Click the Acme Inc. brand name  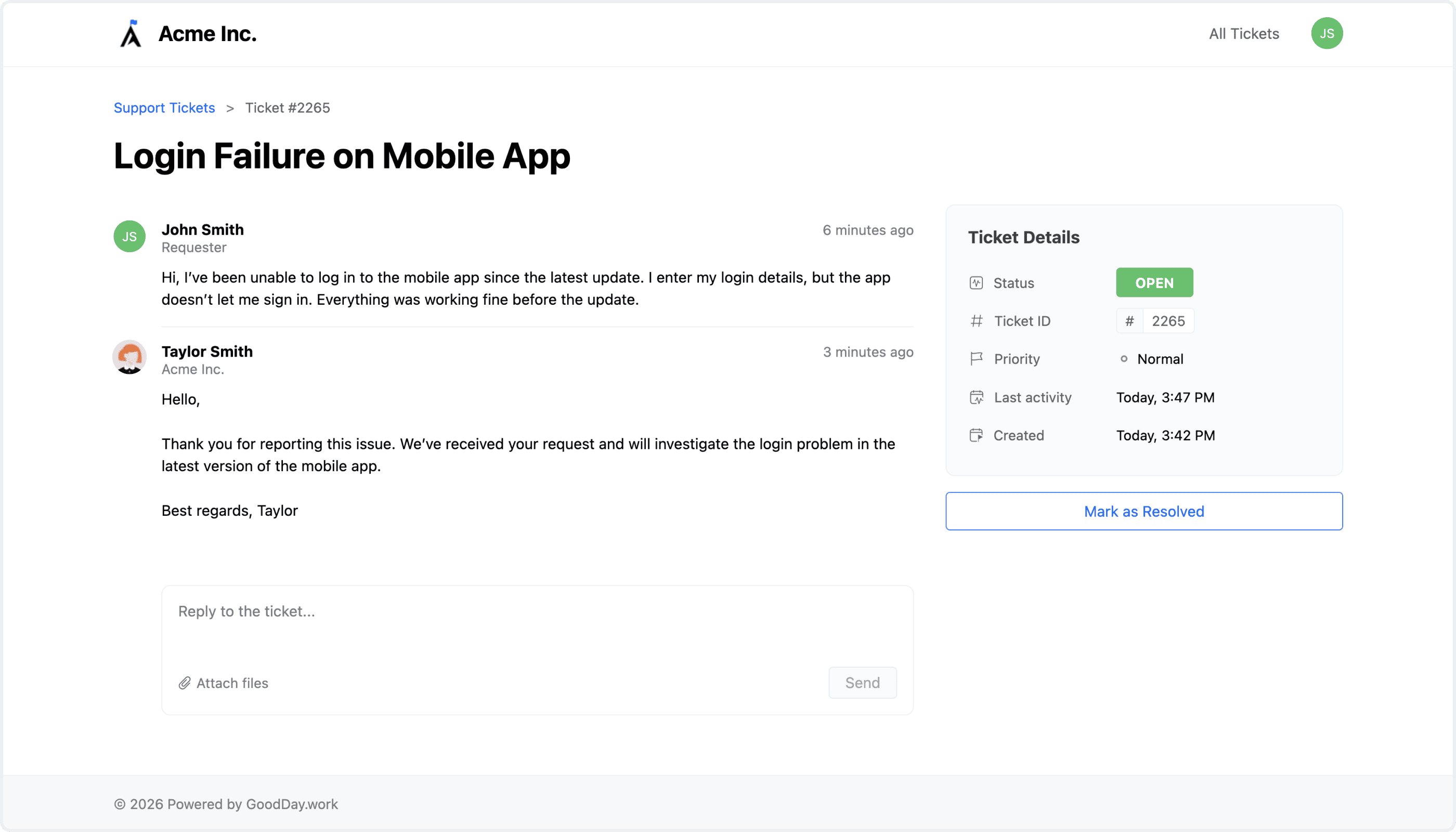click(207, 34)
